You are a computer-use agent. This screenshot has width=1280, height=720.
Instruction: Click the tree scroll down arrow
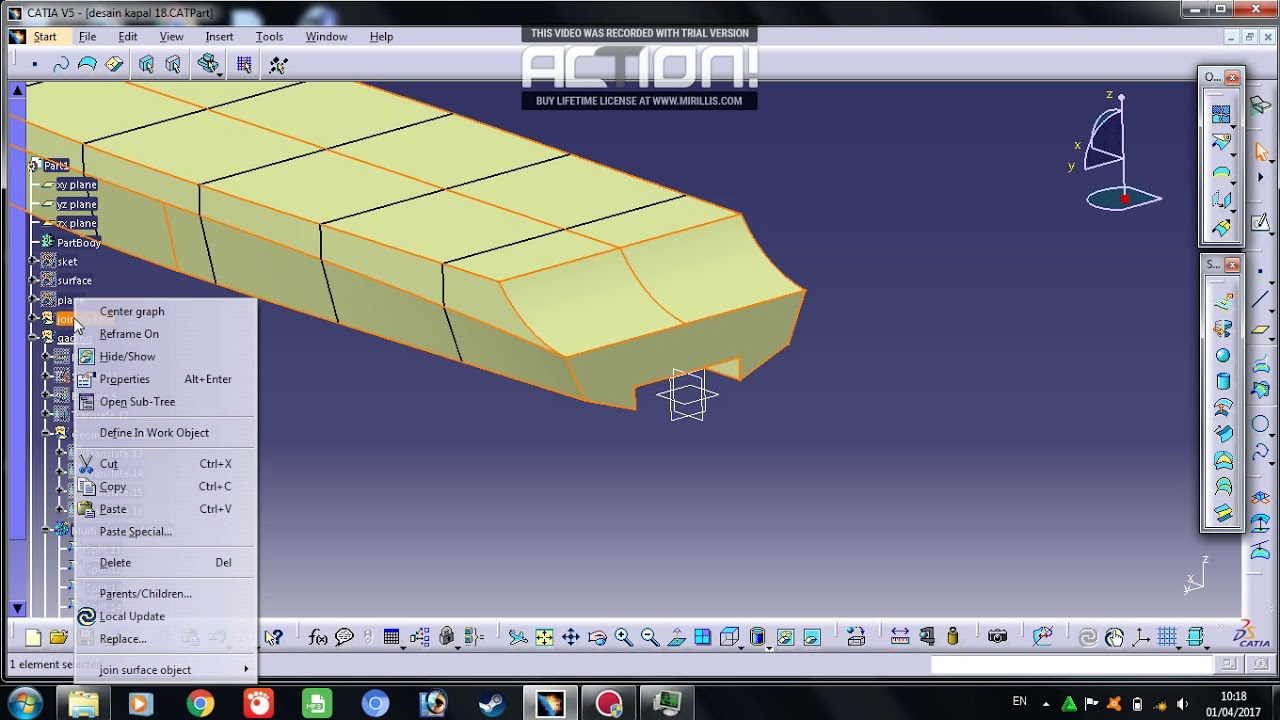pyautogui.click(x=17, y=608)
